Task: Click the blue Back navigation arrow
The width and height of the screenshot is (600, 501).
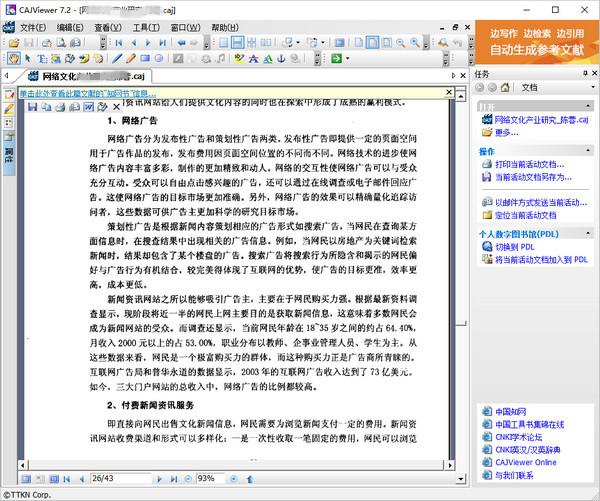Action: (181, 42)
